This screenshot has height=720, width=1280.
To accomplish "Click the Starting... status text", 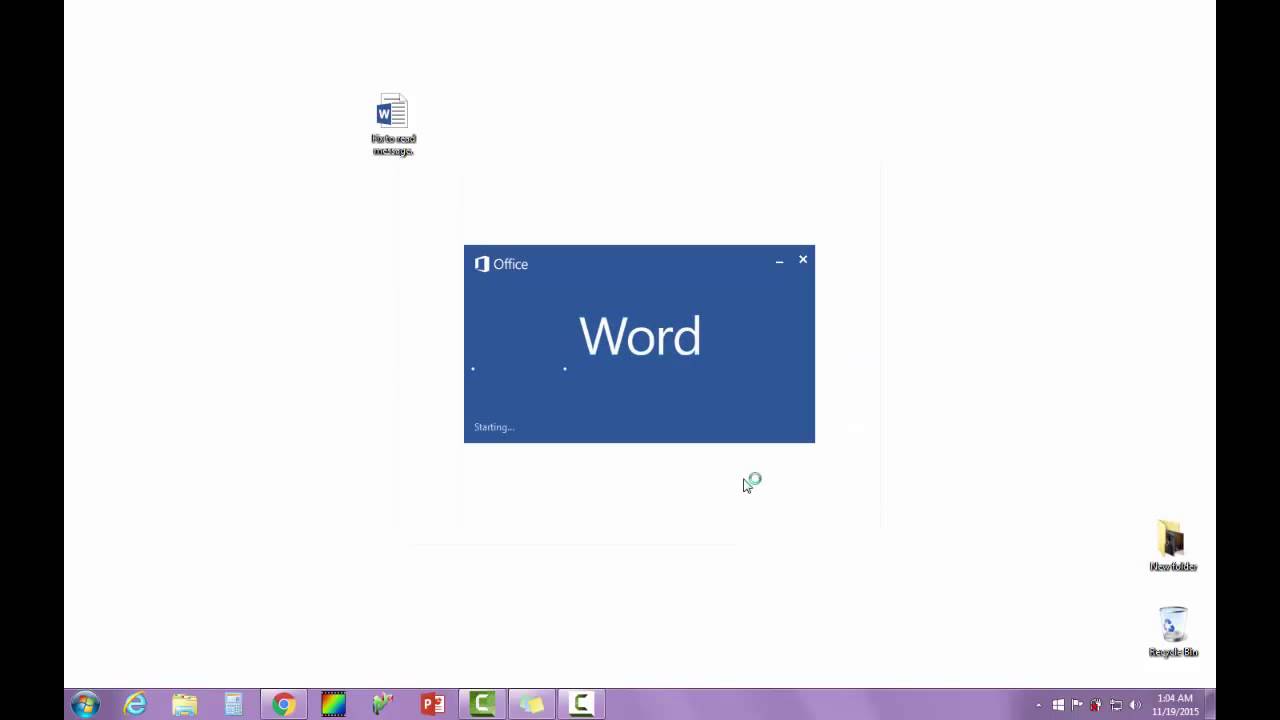I will point(494,427).
